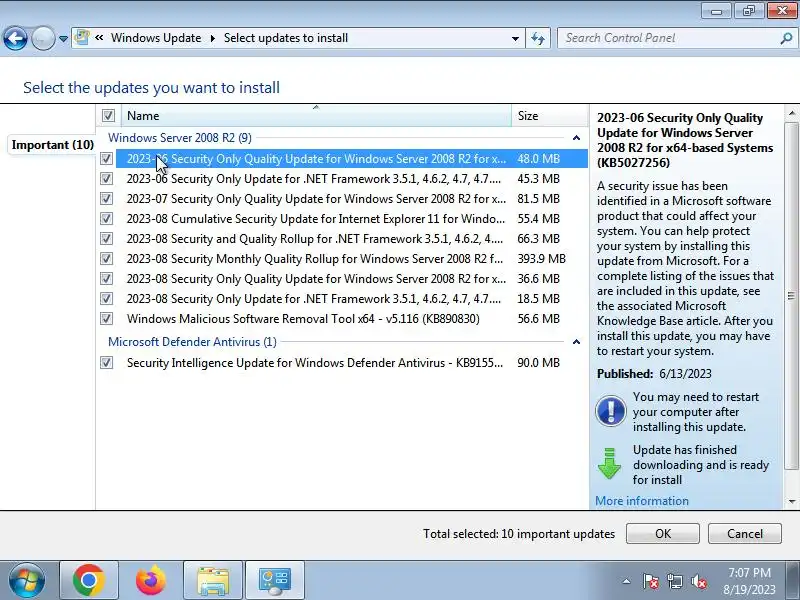
Task: Collapse the Microsoft Defender Antivirus group
Action: click(x=576, y=342)
